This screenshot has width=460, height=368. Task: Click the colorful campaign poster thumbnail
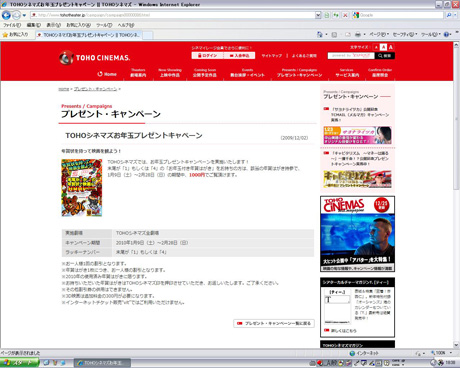[x=82, y=188]
